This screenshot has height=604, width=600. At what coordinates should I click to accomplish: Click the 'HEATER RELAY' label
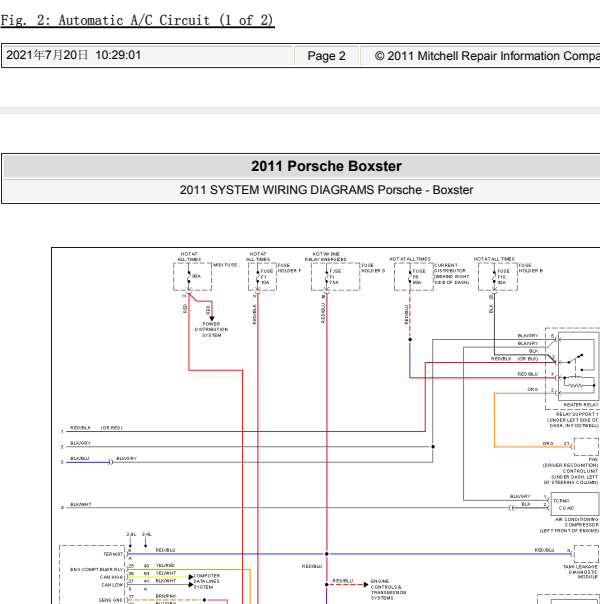581,405
